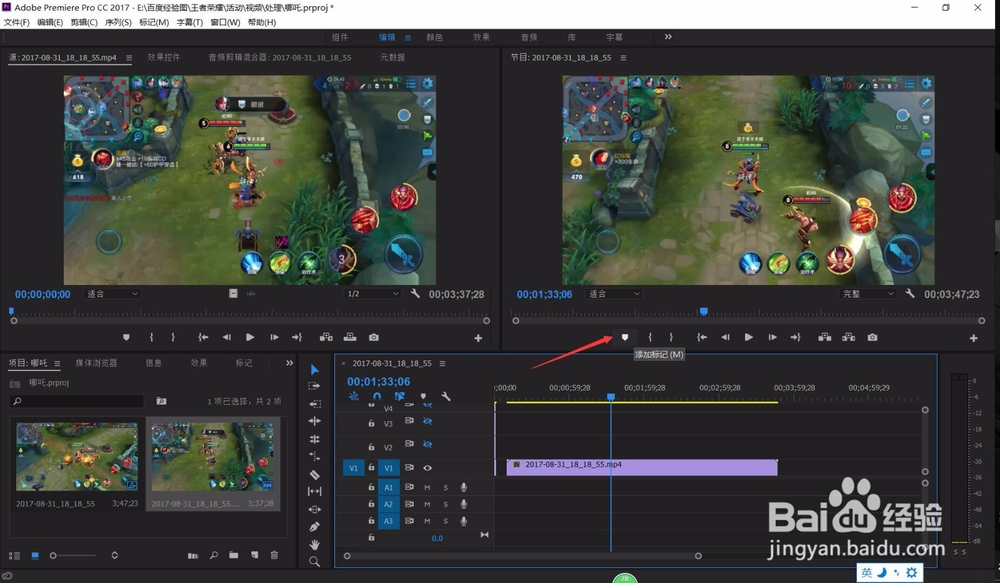This screenshot has height=583, width=1000.
Task: Toggle V1 track output eye
Action: [427, 468]
